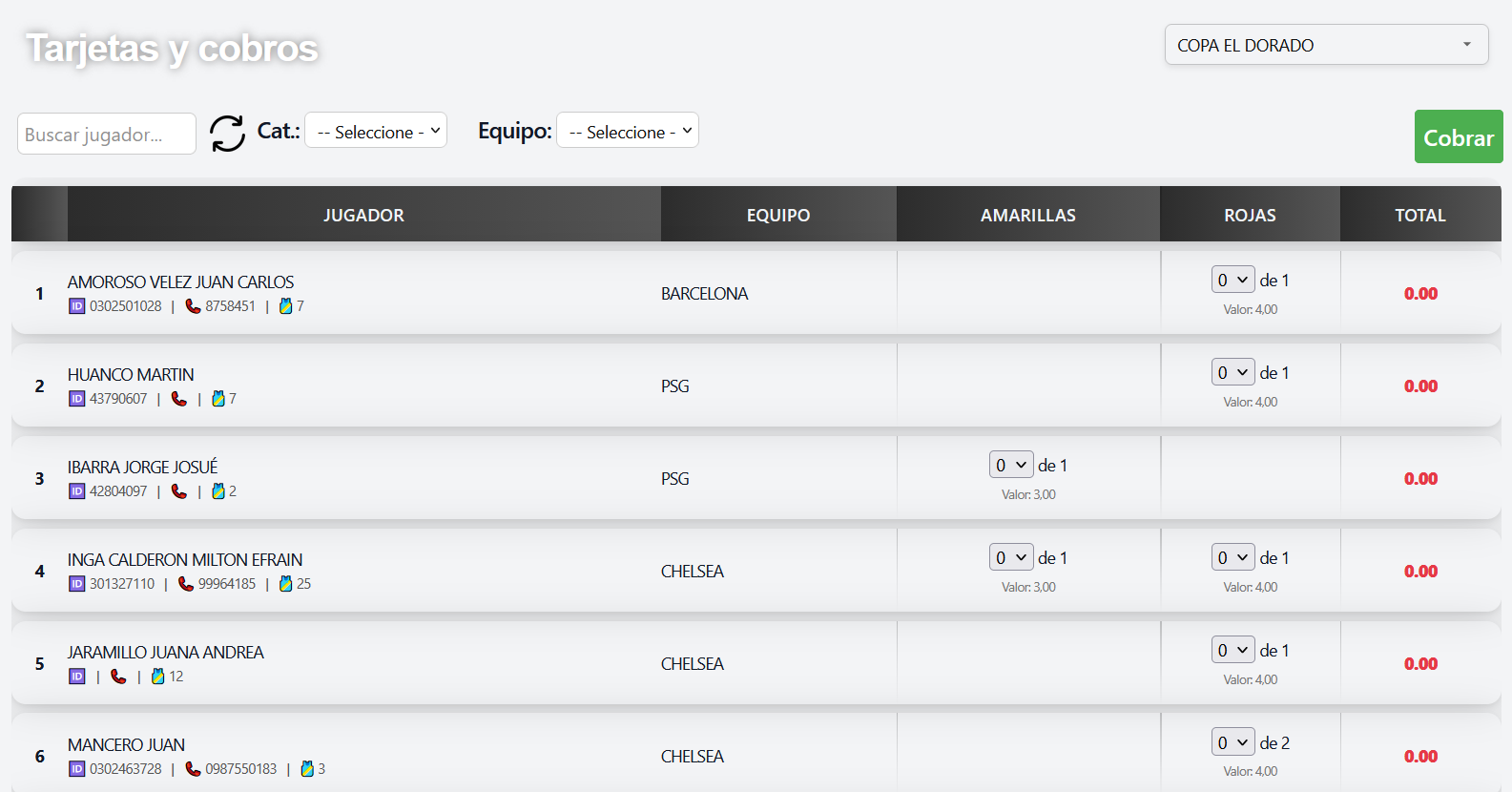Click total 0.00 in MANCERO JUAN row
1512x792 pixels.
[x=1420, y=757]
